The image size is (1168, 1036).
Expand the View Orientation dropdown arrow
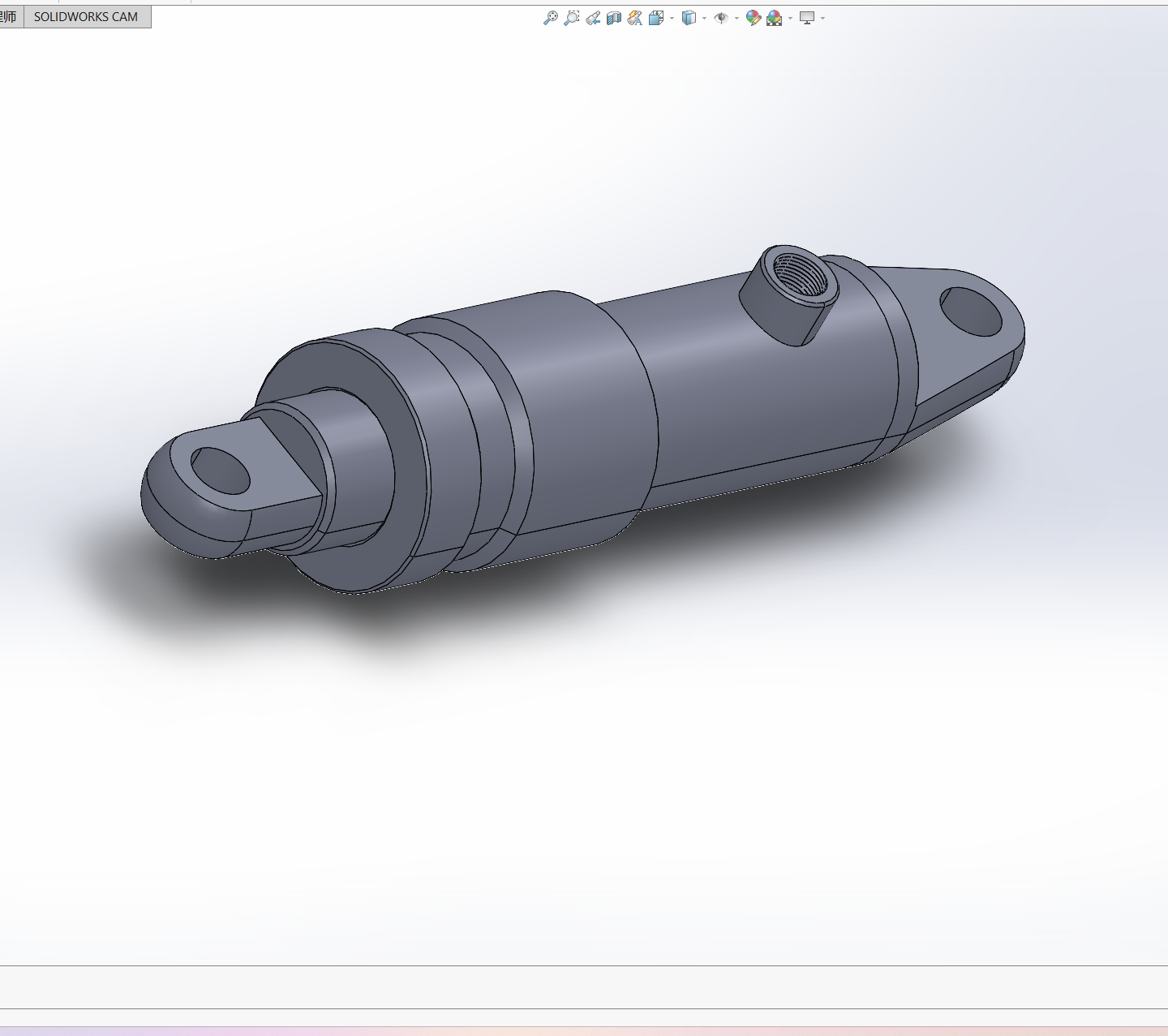coord(672,18)
